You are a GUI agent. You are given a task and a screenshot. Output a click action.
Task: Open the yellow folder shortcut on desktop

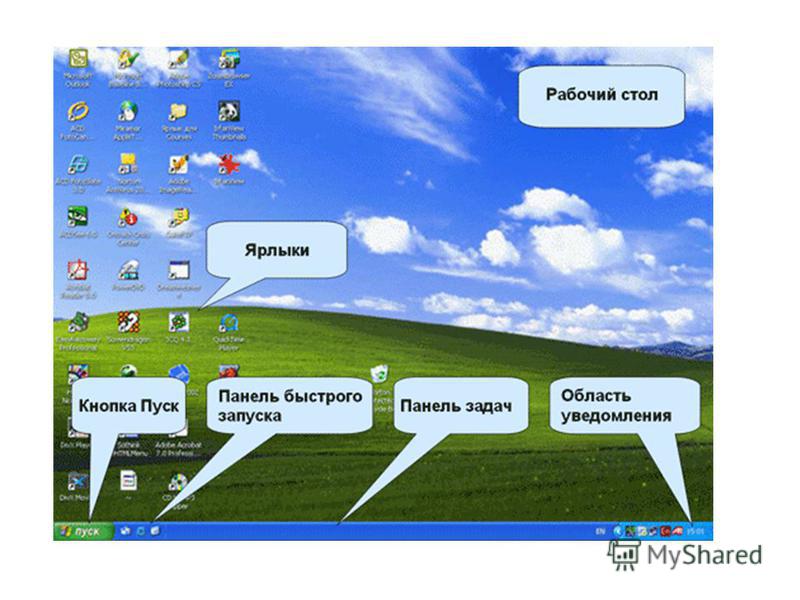(x=179, y=111)
